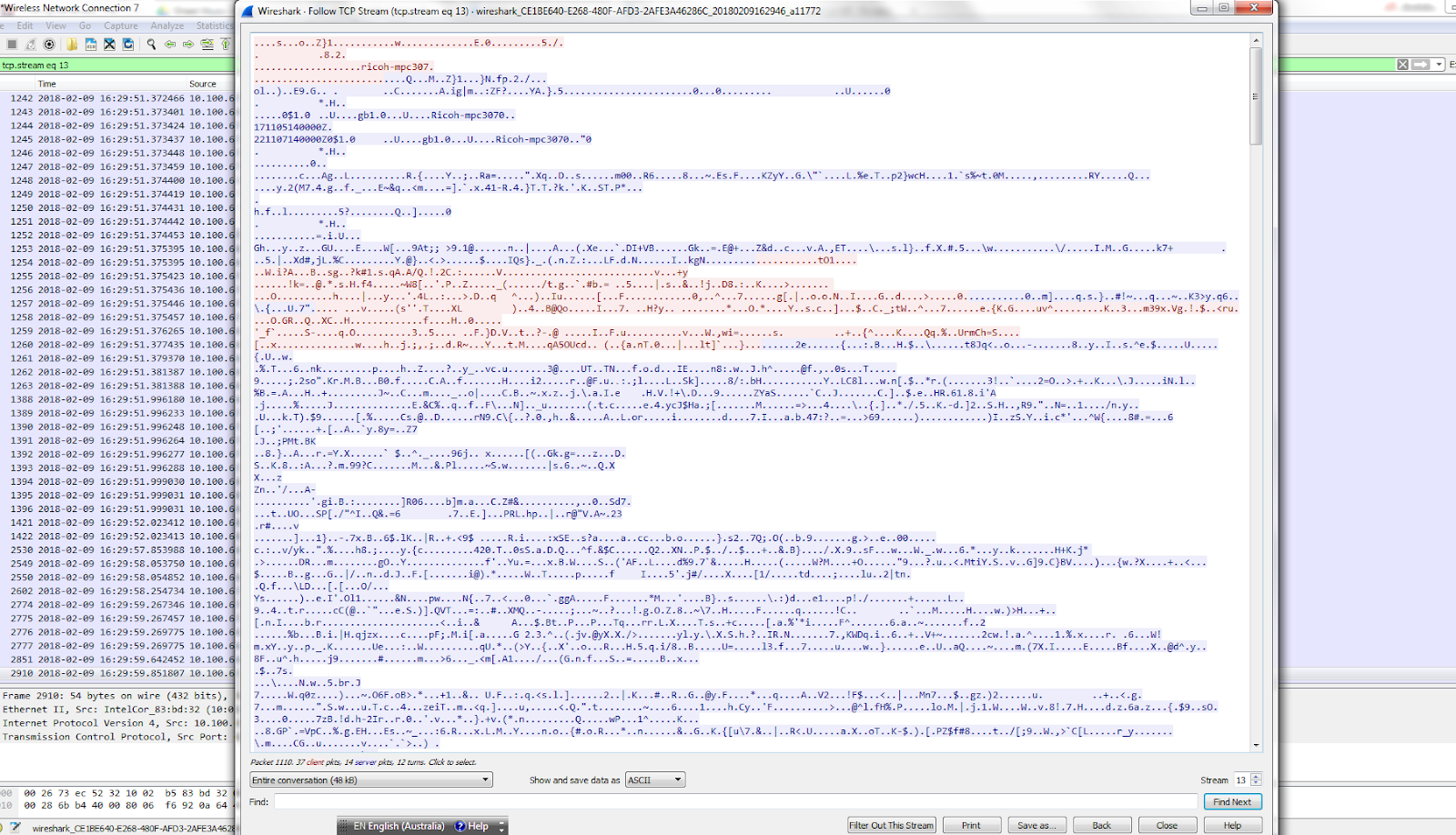Open capture options gear icon
Viewport: 1456px width, 835px height.
[49, 44]
